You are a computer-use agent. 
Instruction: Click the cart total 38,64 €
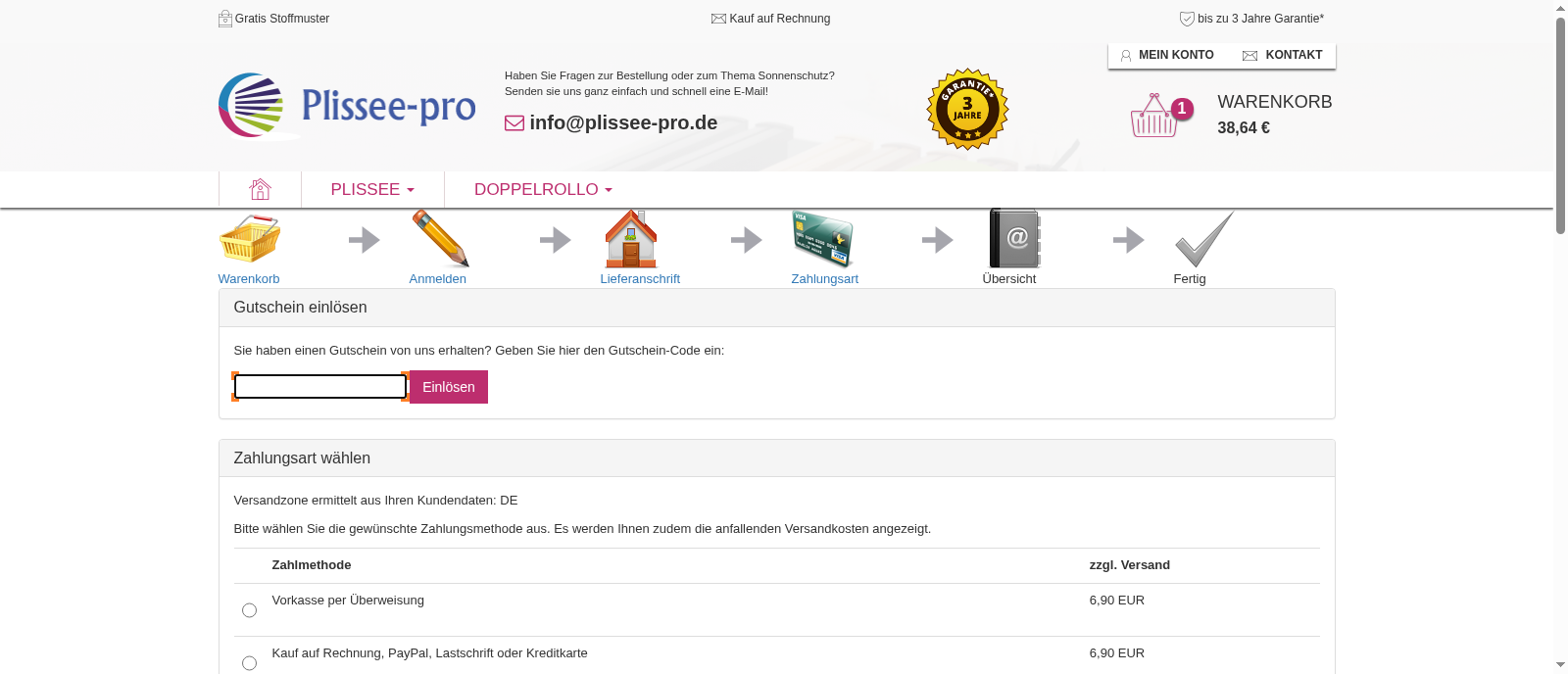[1244, 128]
